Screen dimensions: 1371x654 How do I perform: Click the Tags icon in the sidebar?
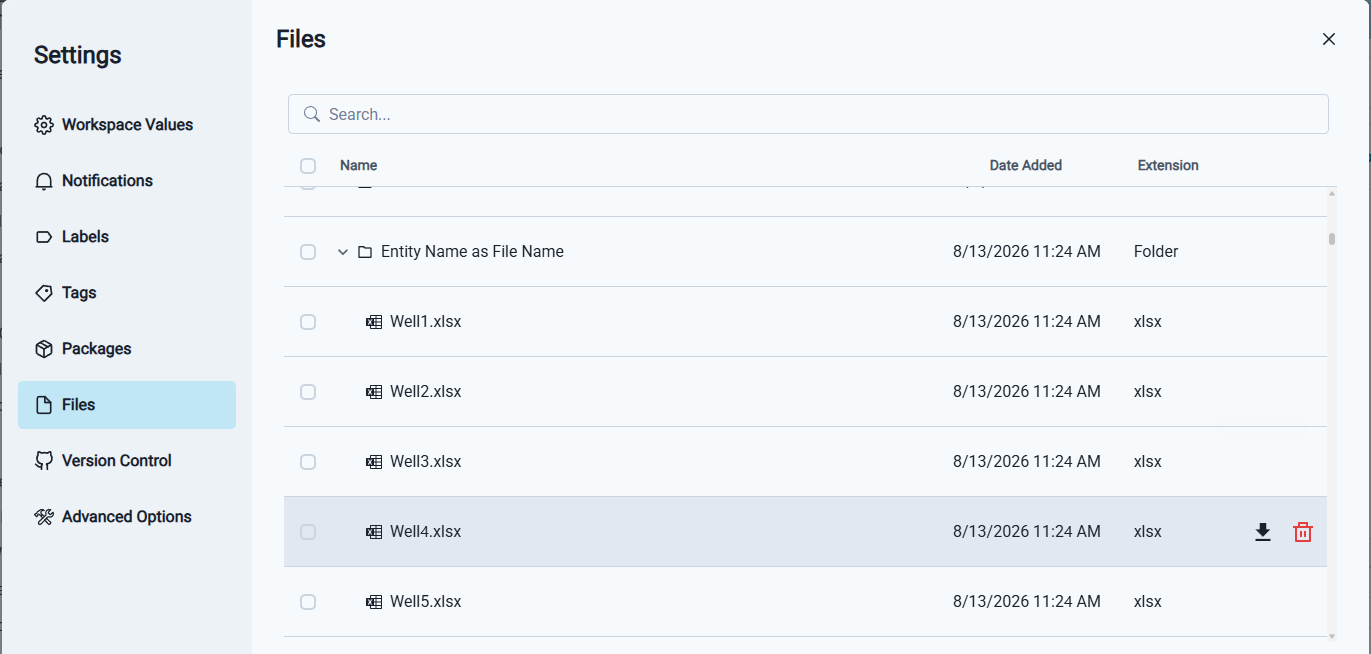tap(43, 293)
